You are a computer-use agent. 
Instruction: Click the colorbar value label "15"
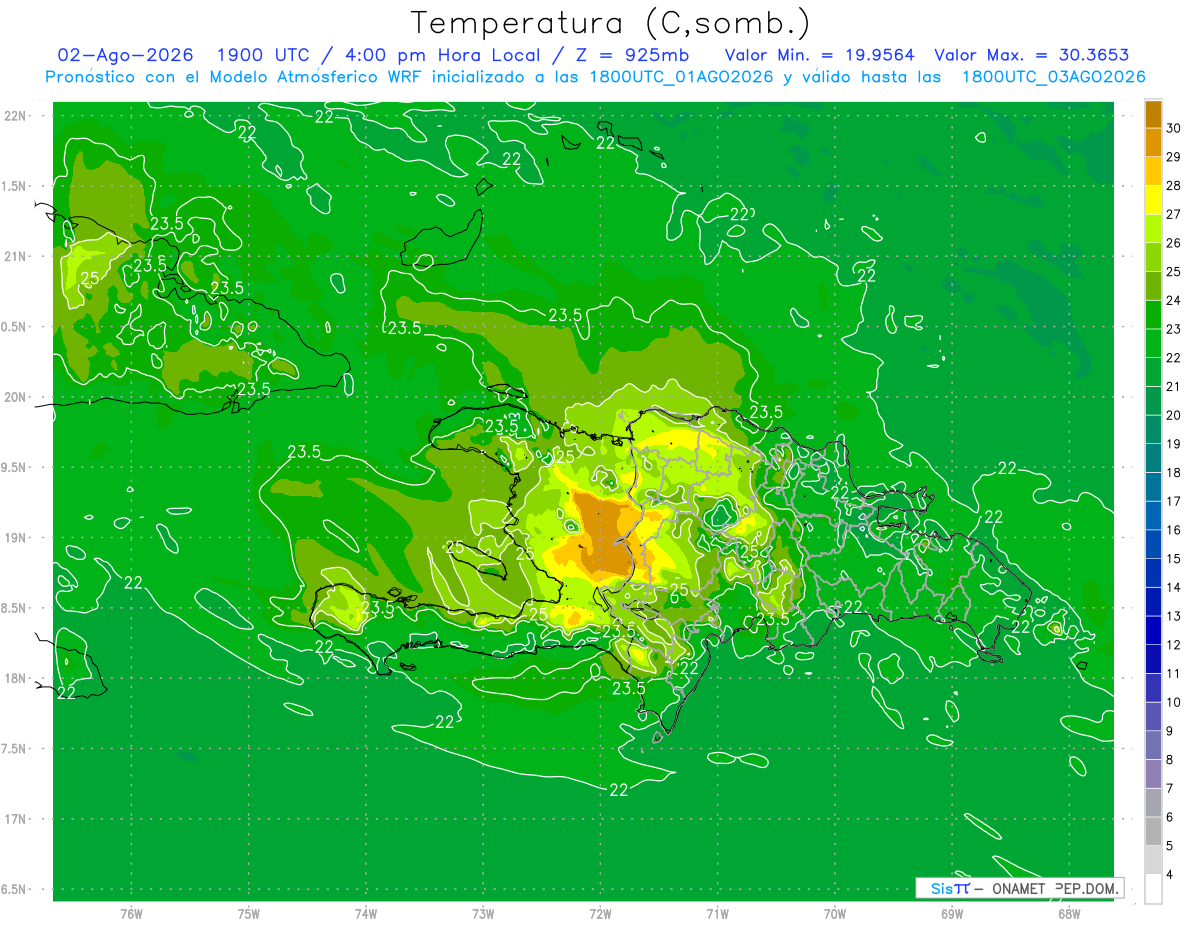click(1173, 559)
